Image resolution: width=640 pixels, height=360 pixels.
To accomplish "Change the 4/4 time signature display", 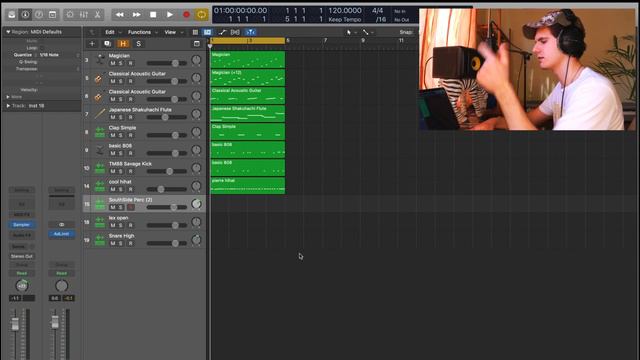I will coord(378,11).
